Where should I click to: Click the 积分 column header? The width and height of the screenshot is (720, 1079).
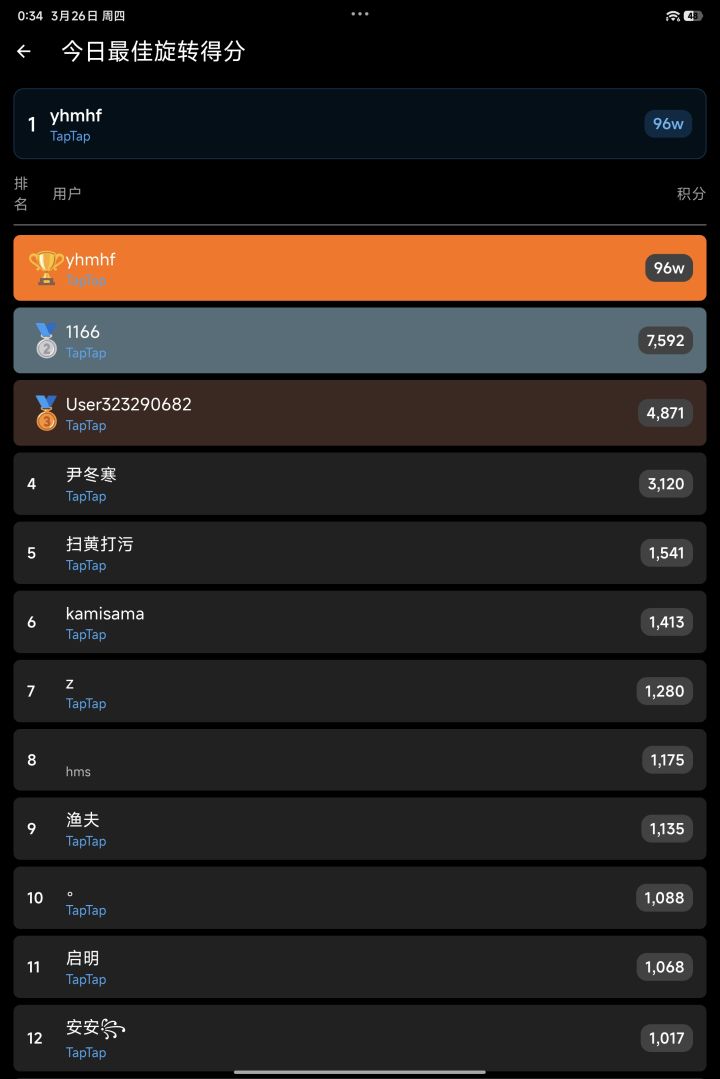tap(691, 193)
